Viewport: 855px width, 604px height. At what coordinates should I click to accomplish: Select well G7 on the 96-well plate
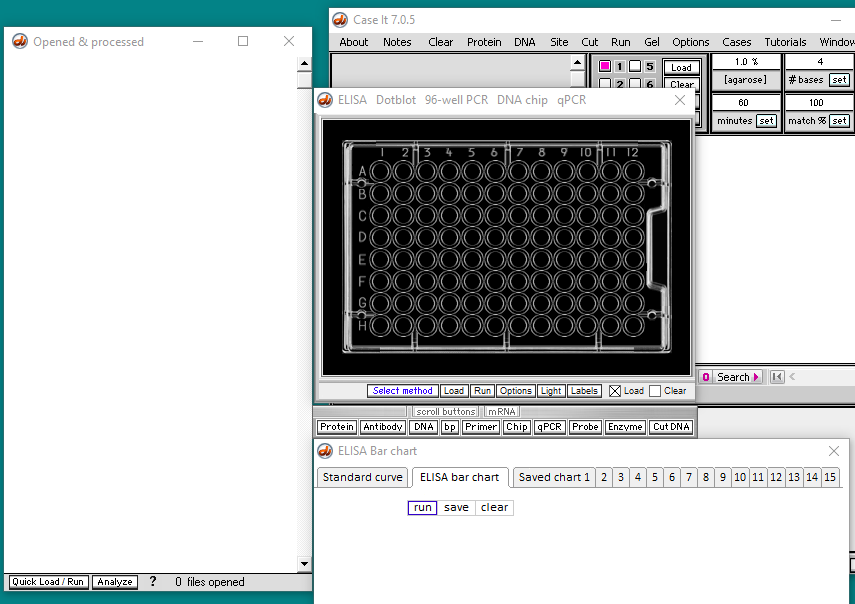tap(519, 303)
